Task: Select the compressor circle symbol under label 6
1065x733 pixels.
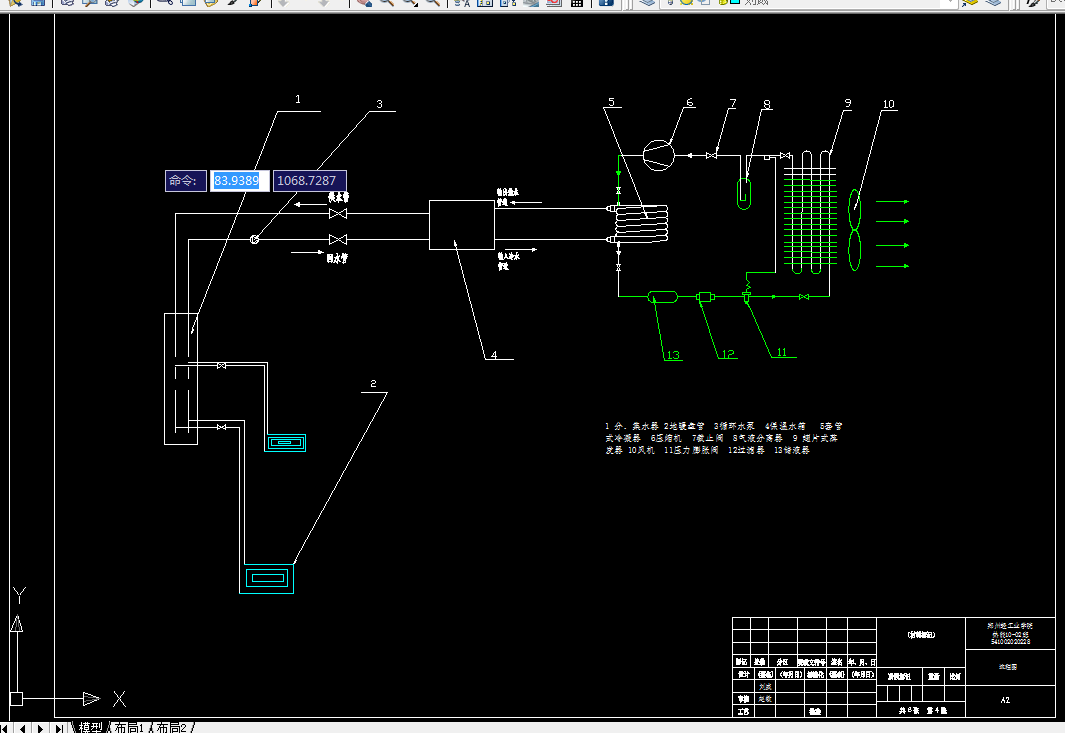Action: click(x=658, y=155)
